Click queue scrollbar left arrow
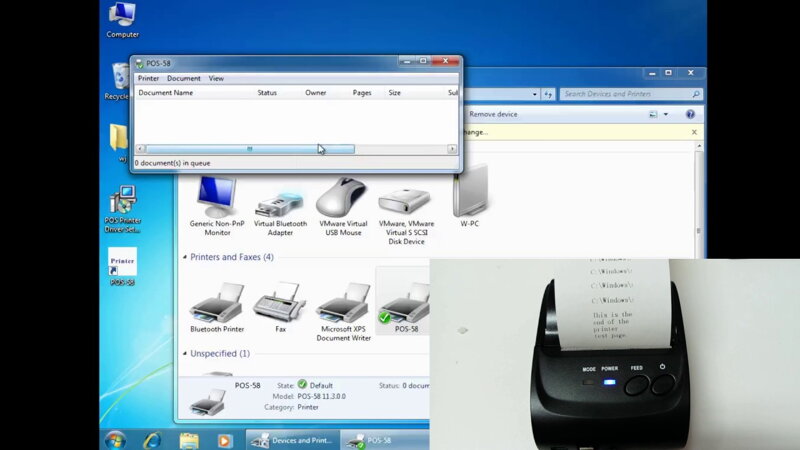 (140, 149)
